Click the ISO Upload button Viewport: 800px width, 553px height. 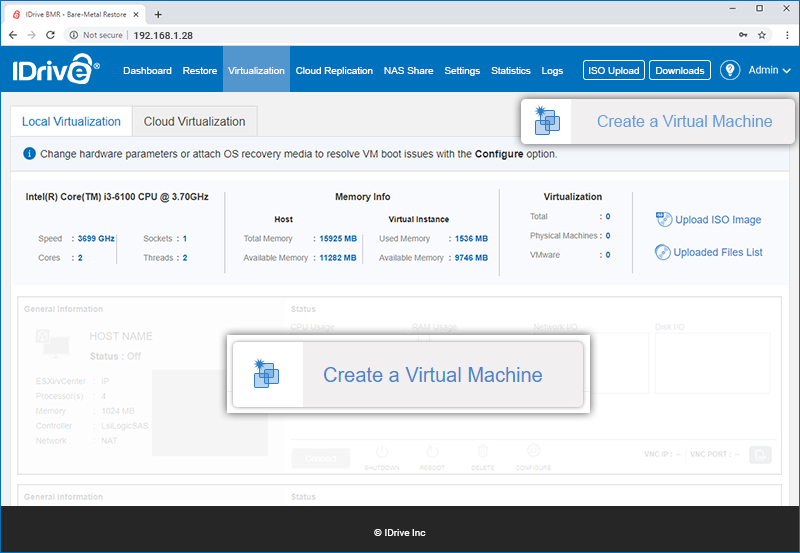(614, 70)
